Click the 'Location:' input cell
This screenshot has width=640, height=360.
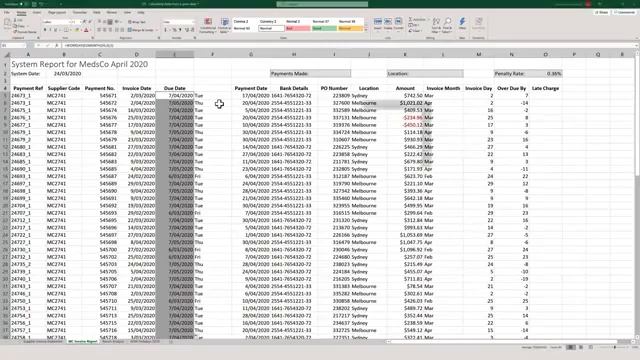425,74
